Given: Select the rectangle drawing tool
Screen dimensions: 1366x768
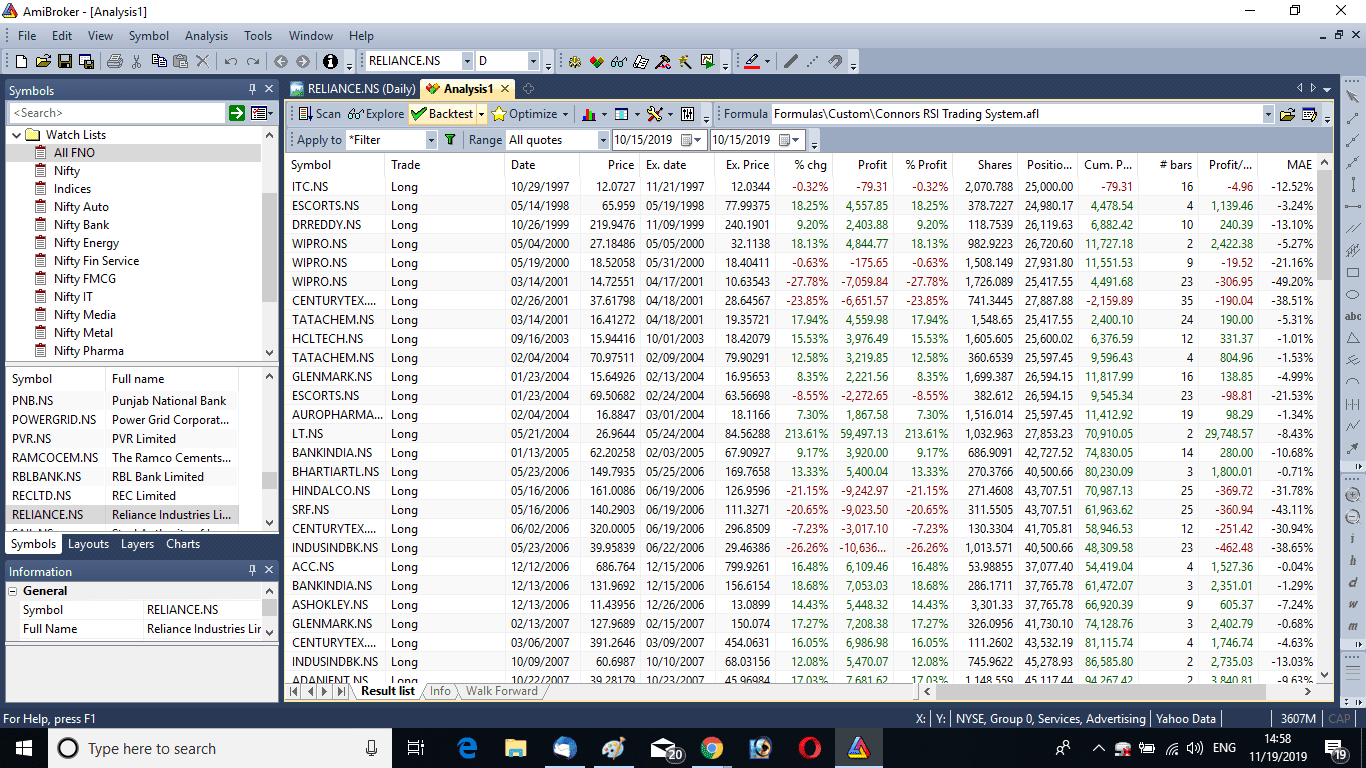Looking at the screenshot, I should [1353, 272].
